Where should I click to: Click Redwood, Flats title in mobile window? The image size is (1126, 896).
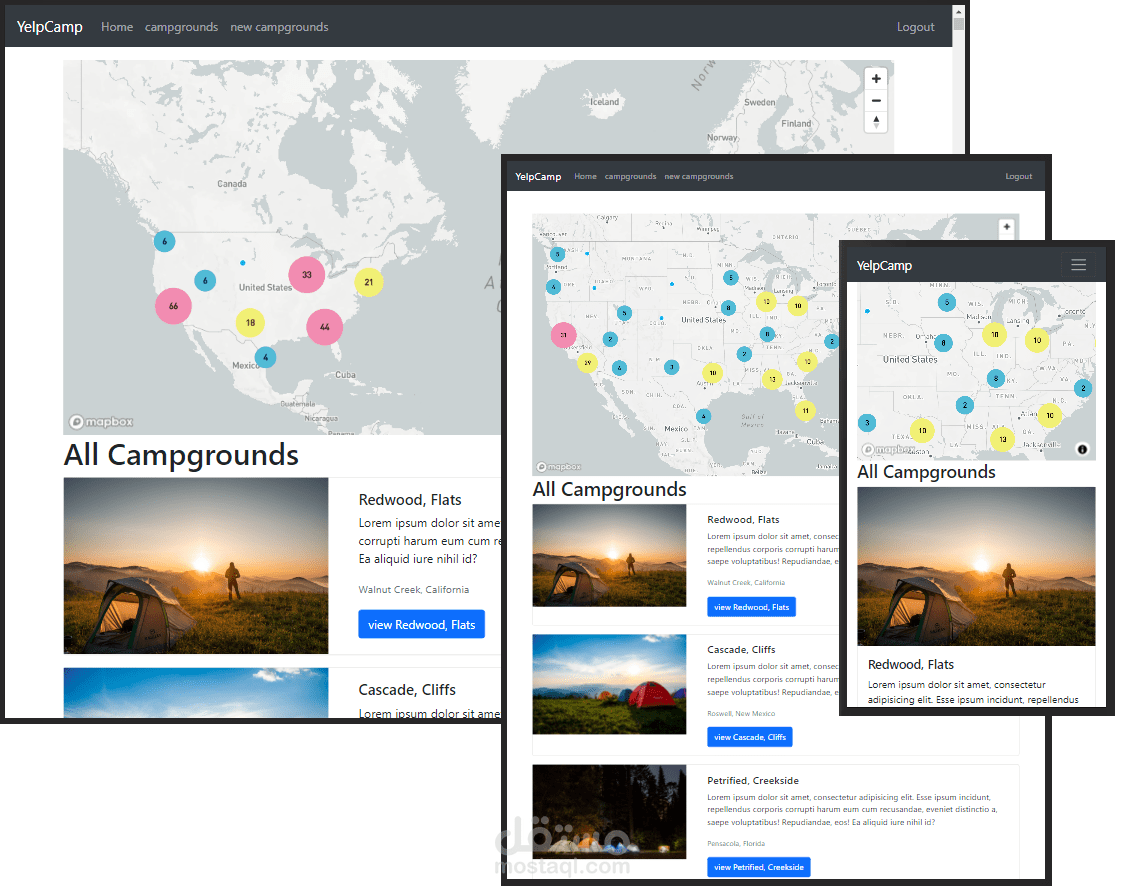coord(911,664)
